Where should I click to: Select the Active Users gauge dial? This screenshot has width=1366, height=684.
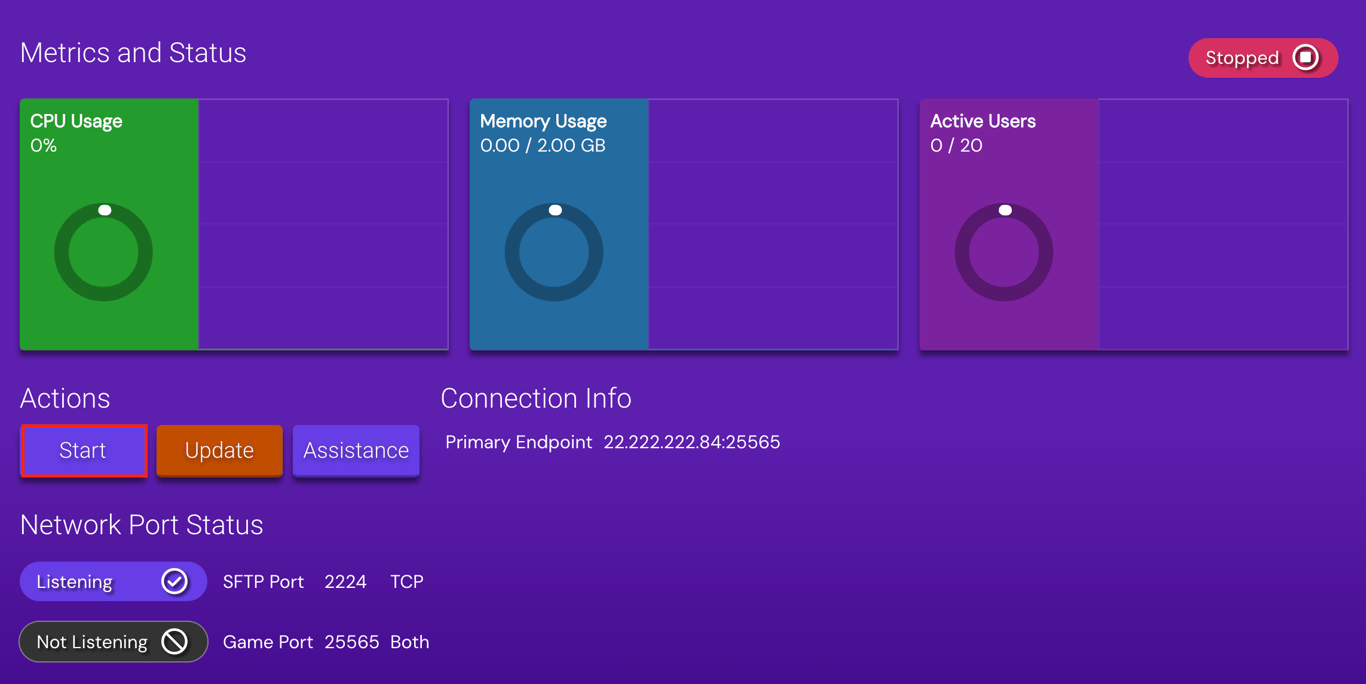[x=1005, y=251]
